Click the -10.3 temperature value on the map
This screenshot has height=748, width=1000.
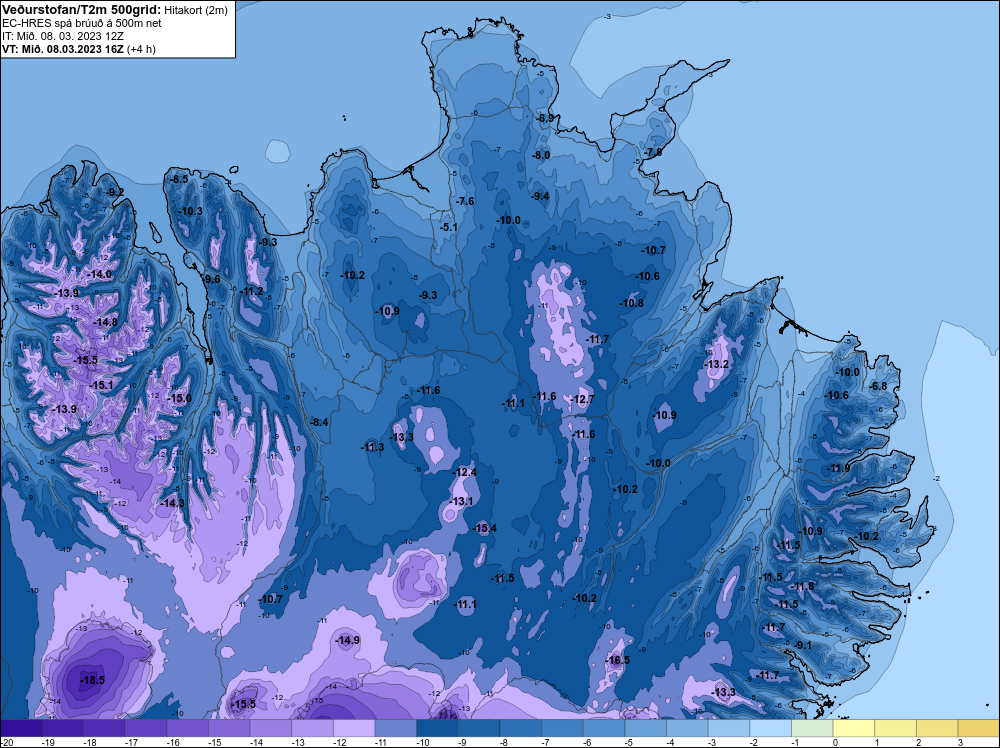click(x=190, y=211)
